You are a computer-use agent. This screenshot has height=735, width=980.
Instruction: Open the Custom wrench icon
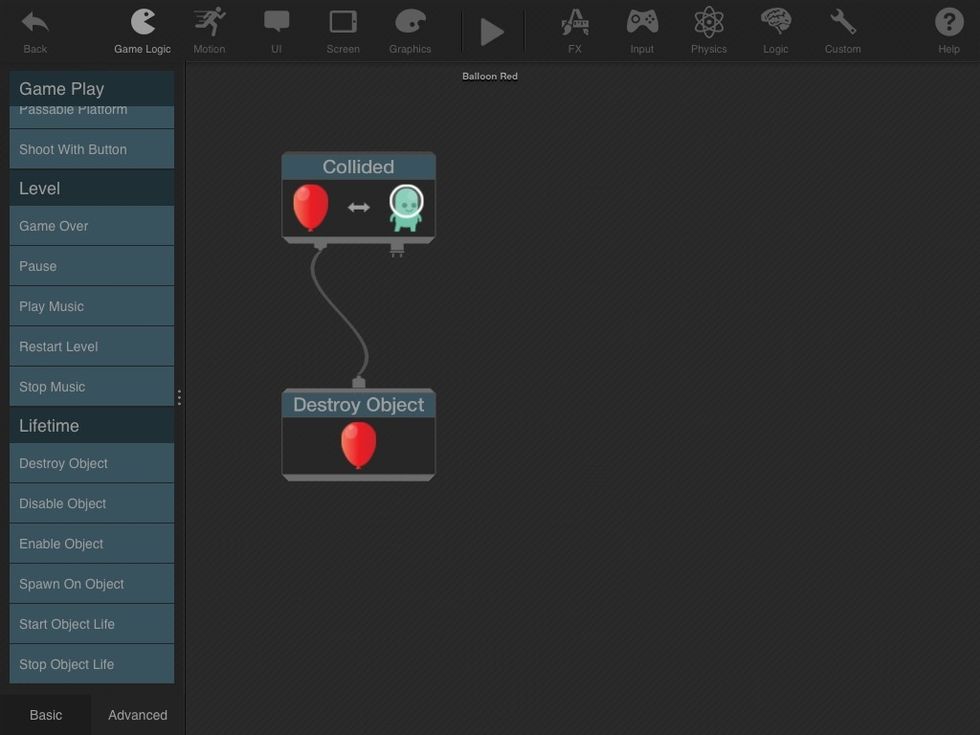point(843,23)
